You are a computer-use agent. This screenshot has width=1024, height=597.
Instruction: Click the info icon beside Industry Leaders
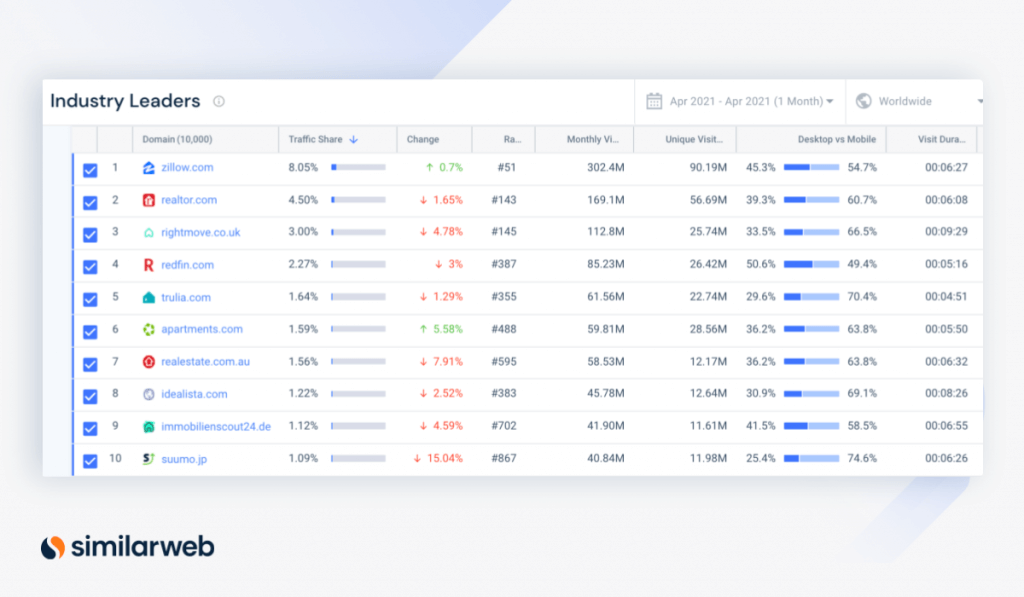pyautogui.click(x=219, y=101)
